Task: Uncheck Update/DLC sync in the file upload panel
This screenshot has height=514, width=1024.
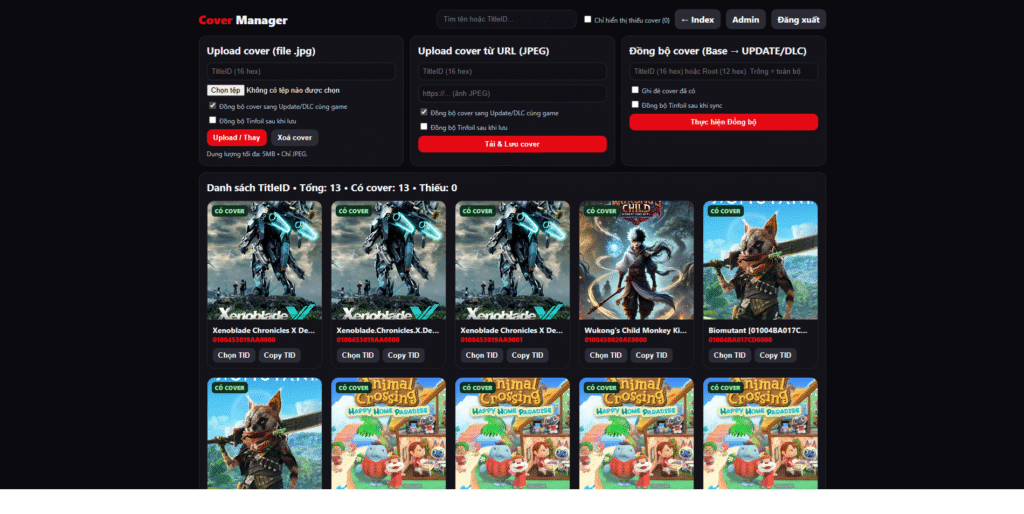Action: pyautogui.click(x=212, y=105)
